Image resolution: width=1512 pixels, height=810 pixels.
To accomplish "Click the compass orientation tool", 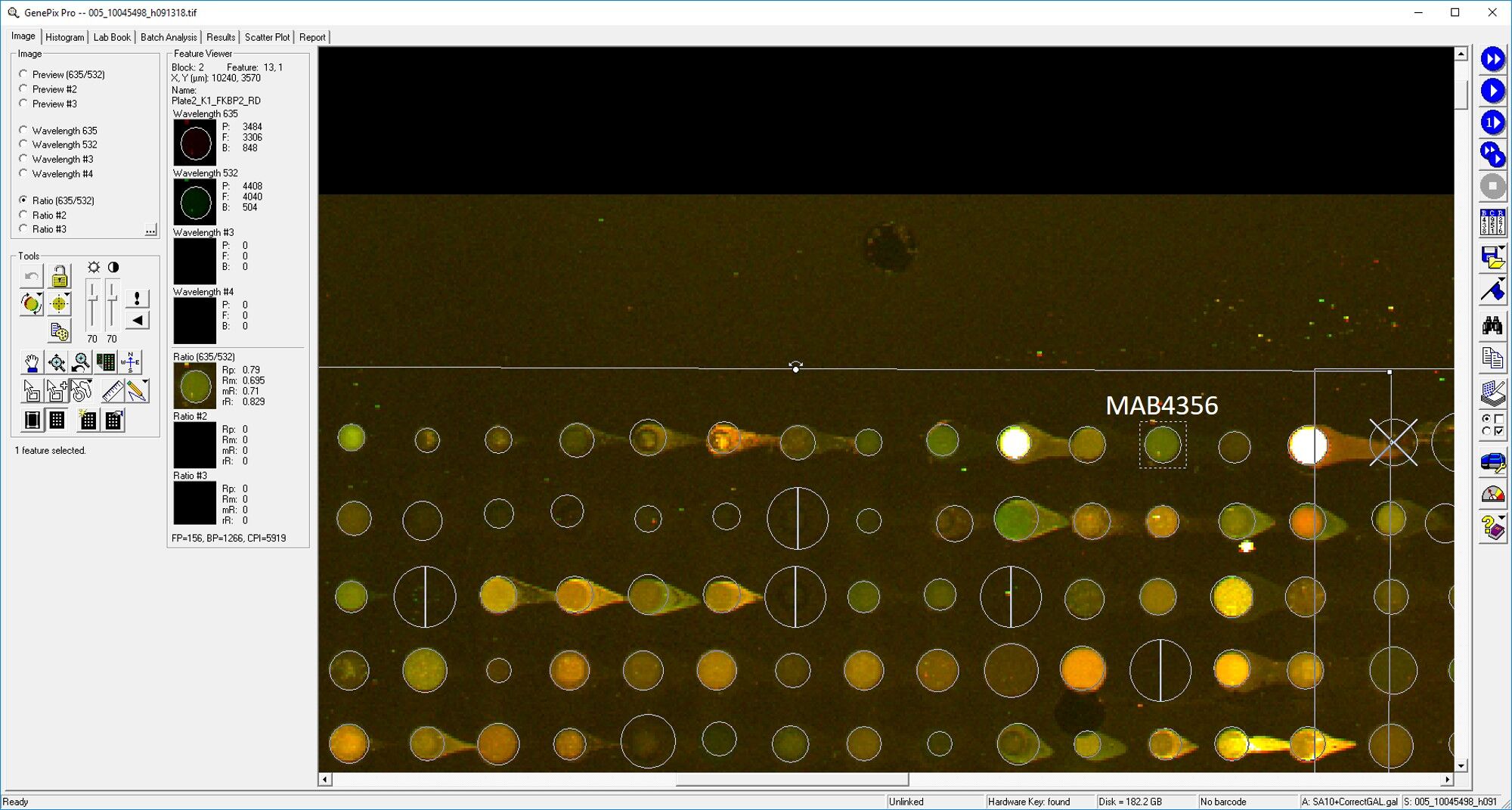I will [x=130, y=363].
